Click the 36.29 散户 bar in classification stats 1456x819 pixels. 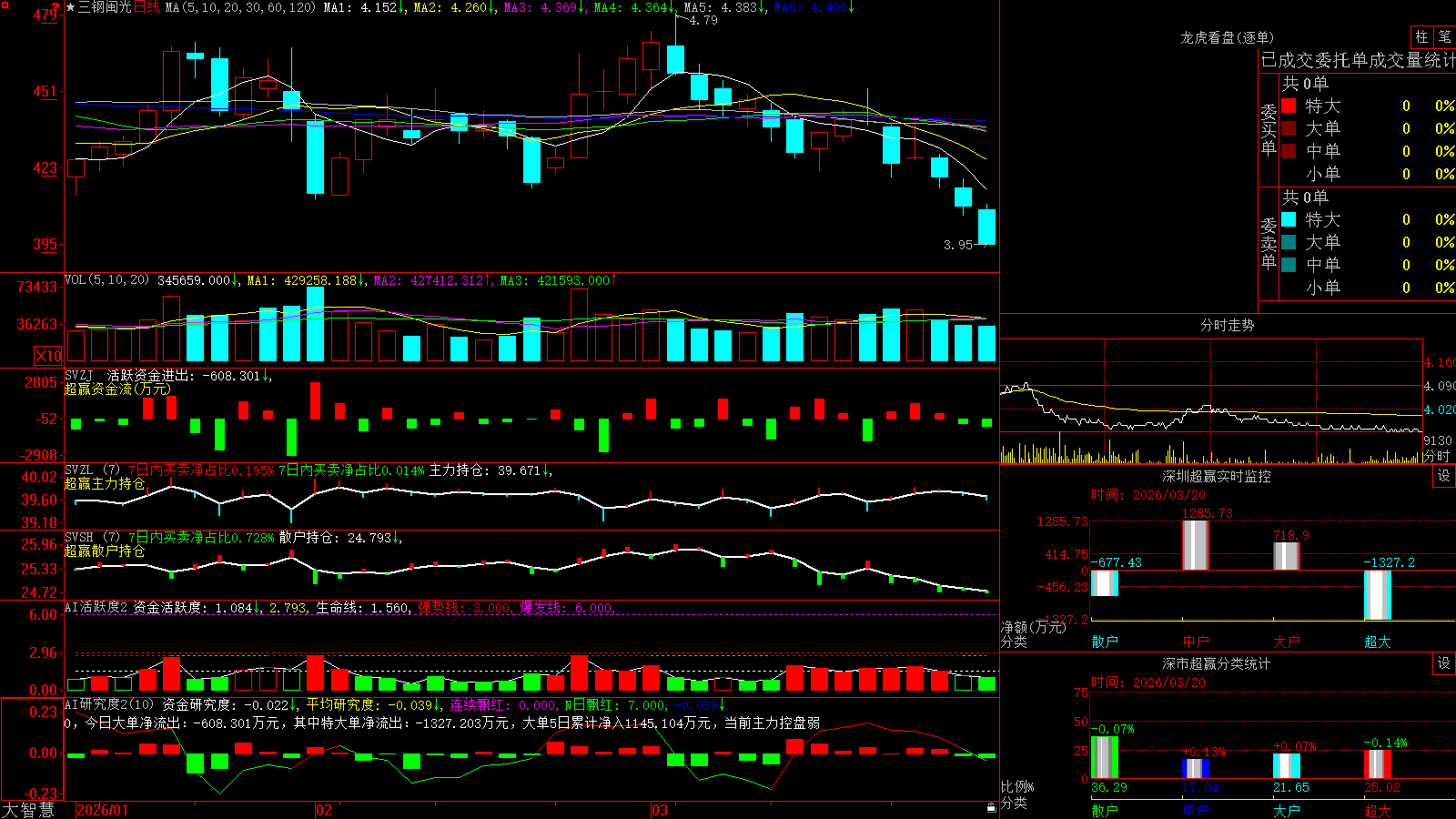(1105, 757)
